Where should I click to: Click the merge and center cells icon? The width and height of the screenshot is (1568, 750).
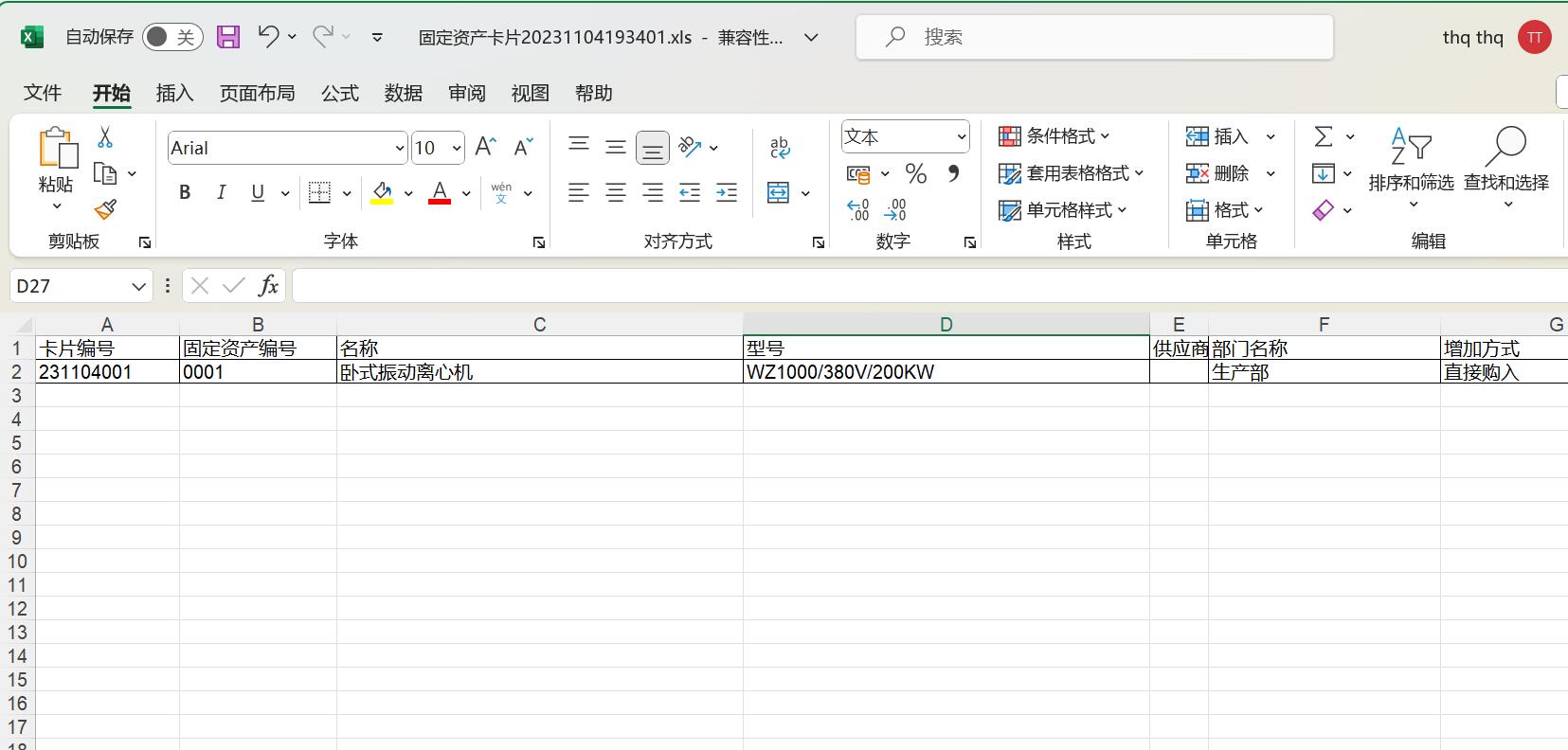[x=779, y=193]
